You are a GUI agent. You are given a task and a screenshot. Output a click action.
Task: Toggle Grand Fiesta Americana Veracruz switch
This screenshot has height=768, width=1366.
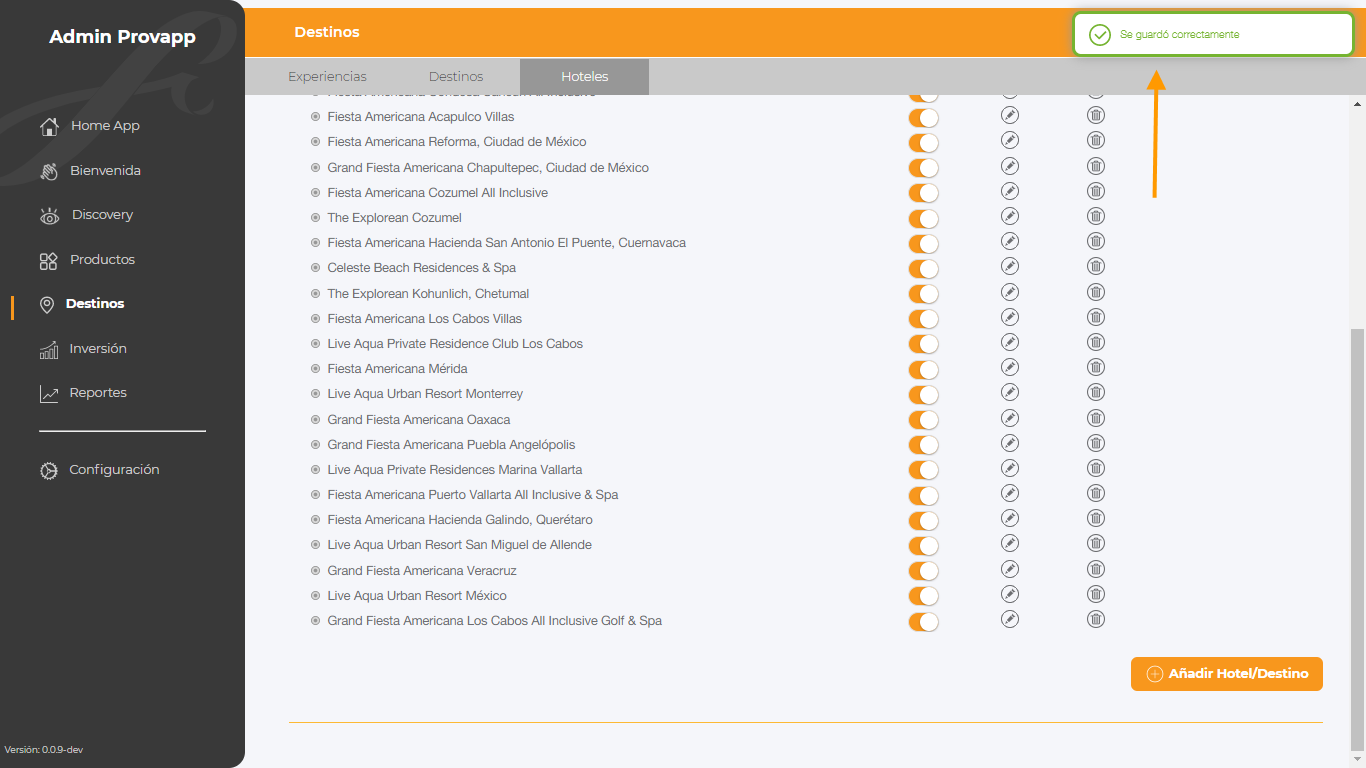923,571
